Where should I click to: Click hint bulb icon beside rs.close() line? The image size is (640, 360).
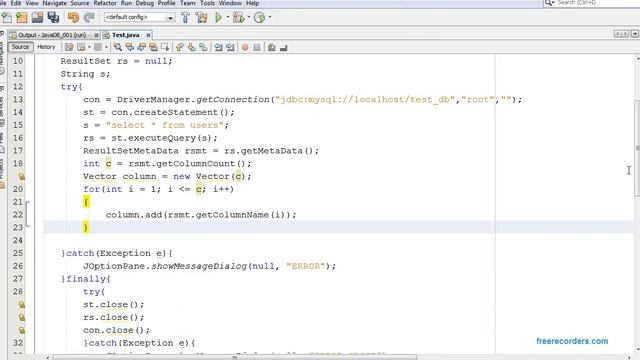point(22,317)
